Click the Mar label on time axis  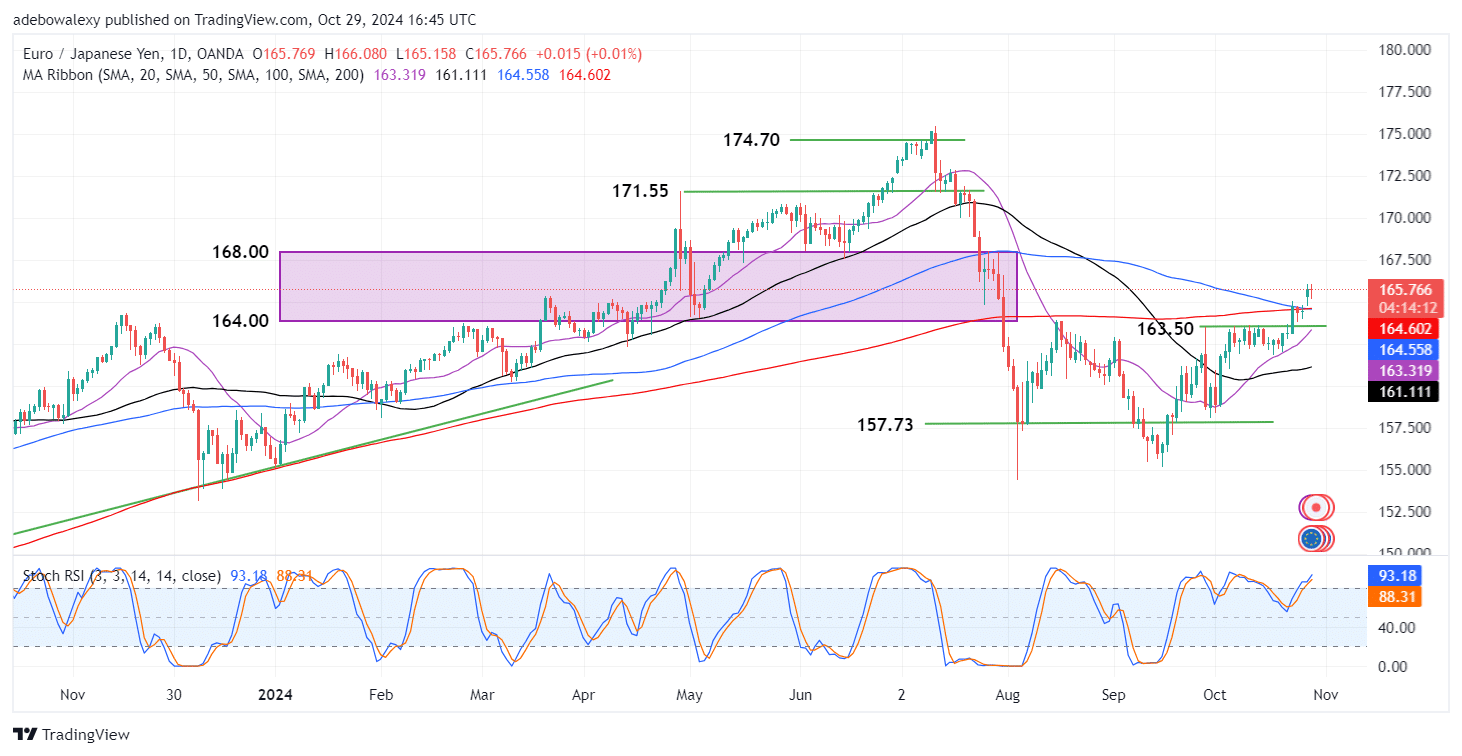[x=482, y=693]
